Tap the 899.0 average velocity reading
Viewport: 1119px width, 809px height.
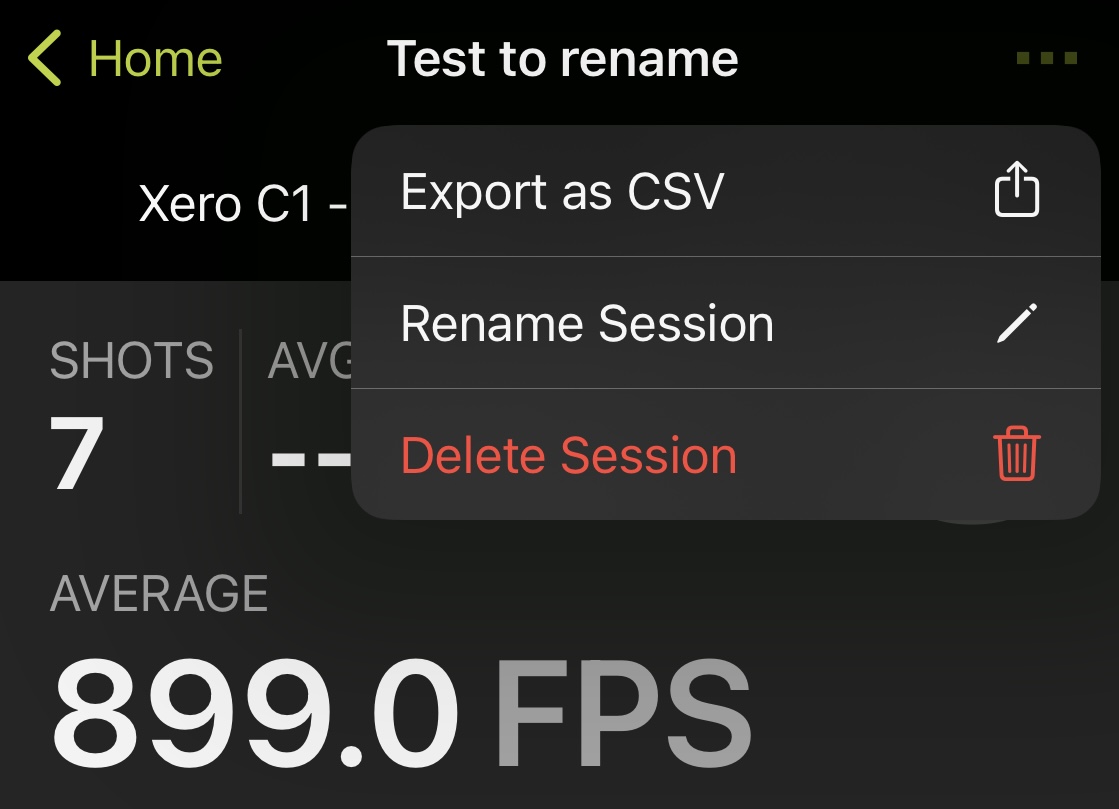point(255,713)
